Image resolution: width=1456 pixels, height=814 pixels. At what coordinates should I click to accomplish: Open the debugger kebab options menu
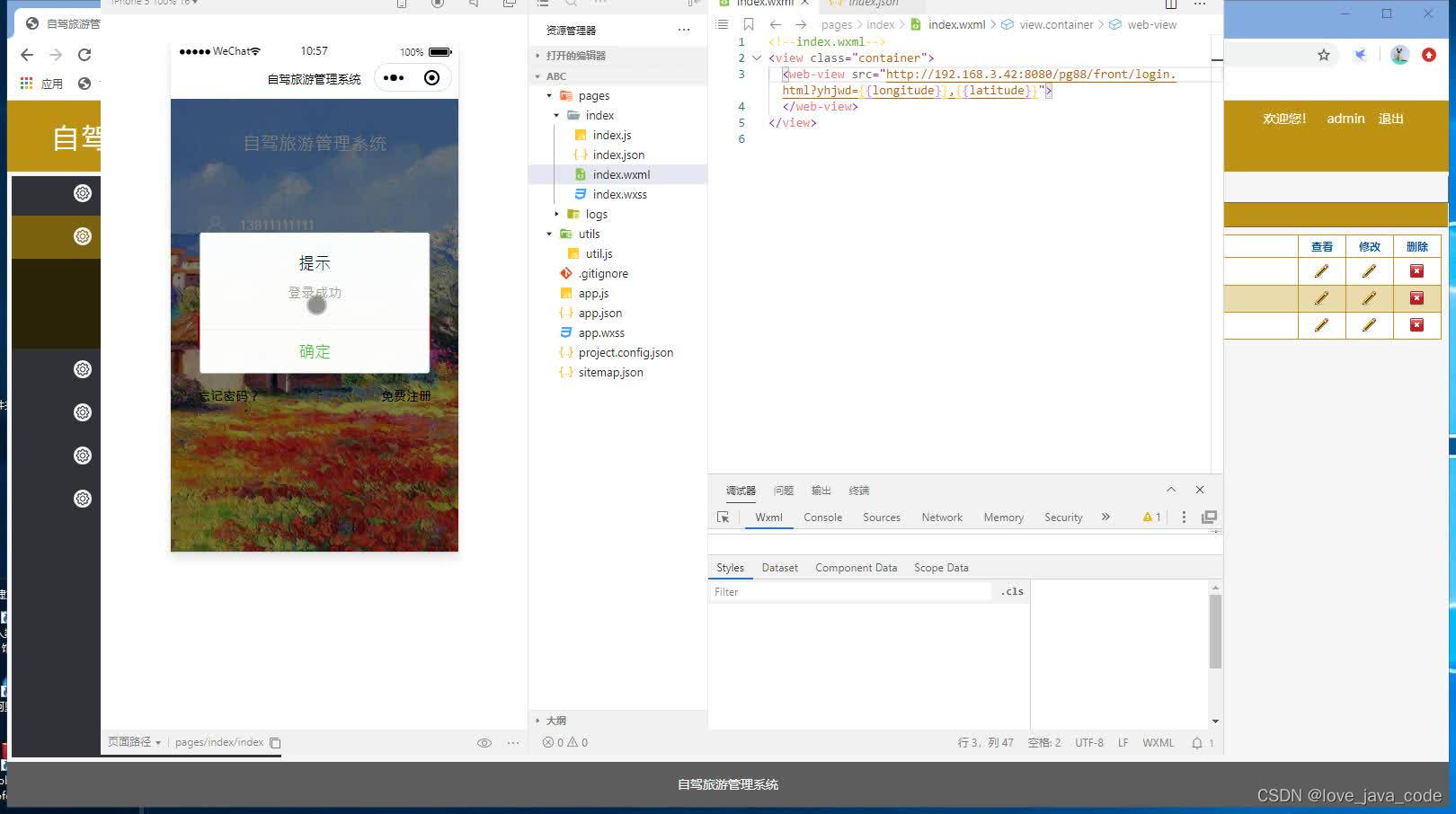pyautogui.click(x=1184, y=518)
